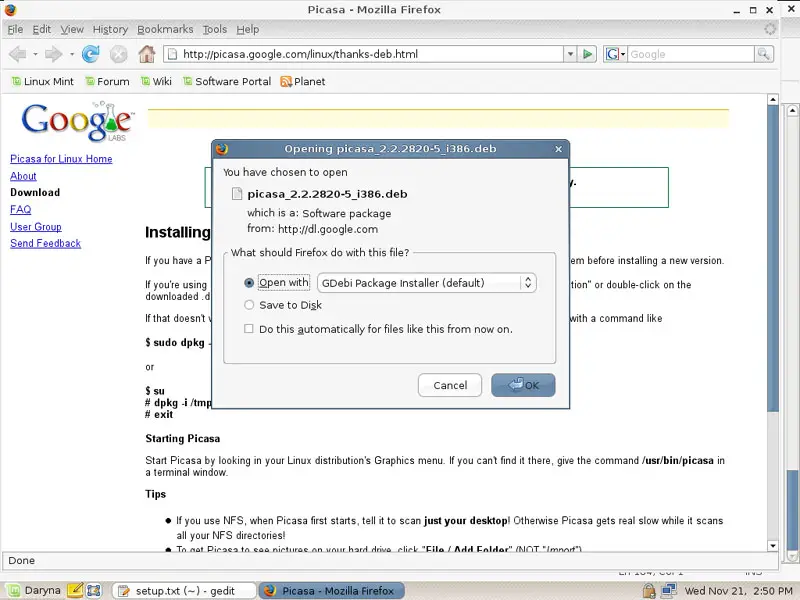Click the Starting Picasa heading
This screenshot has height=600, width=800.
tap(183, 439)
